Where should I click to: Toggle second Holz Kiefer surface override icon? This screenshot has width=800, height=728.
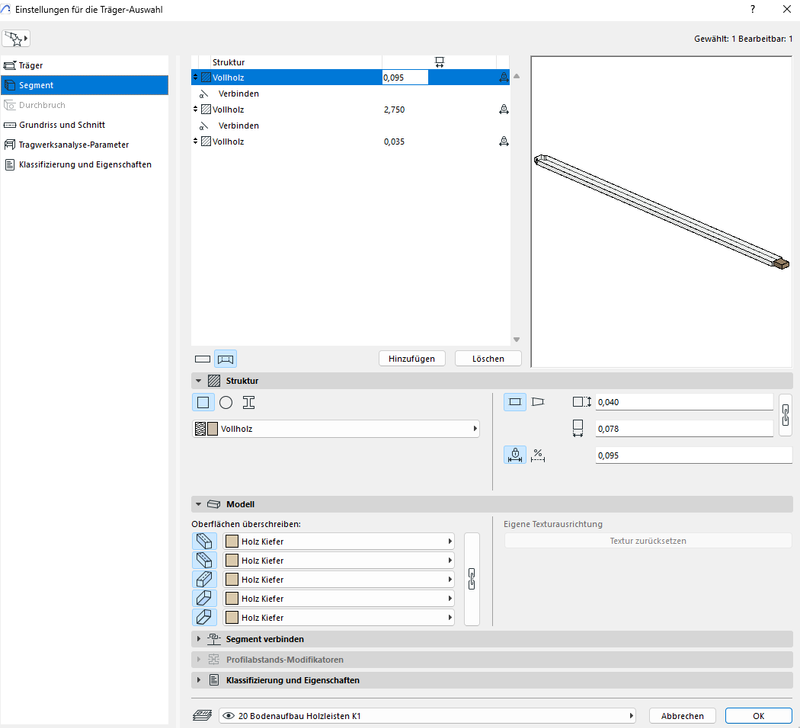(x=204, y=560)
